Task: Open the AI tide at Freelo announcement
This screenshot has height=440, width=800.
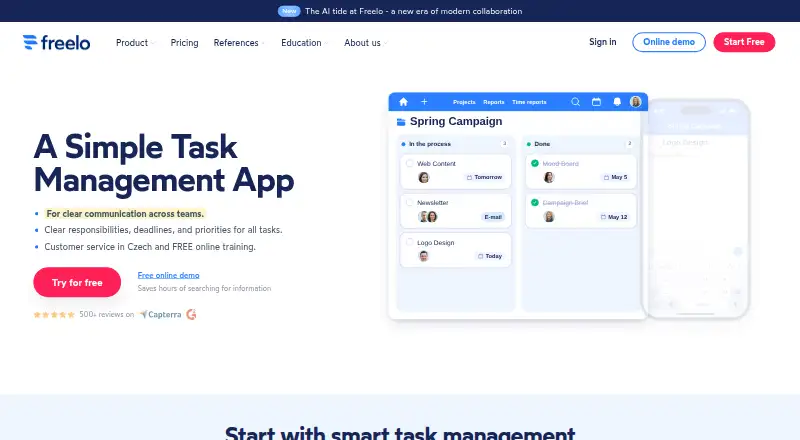Action: 413,11
